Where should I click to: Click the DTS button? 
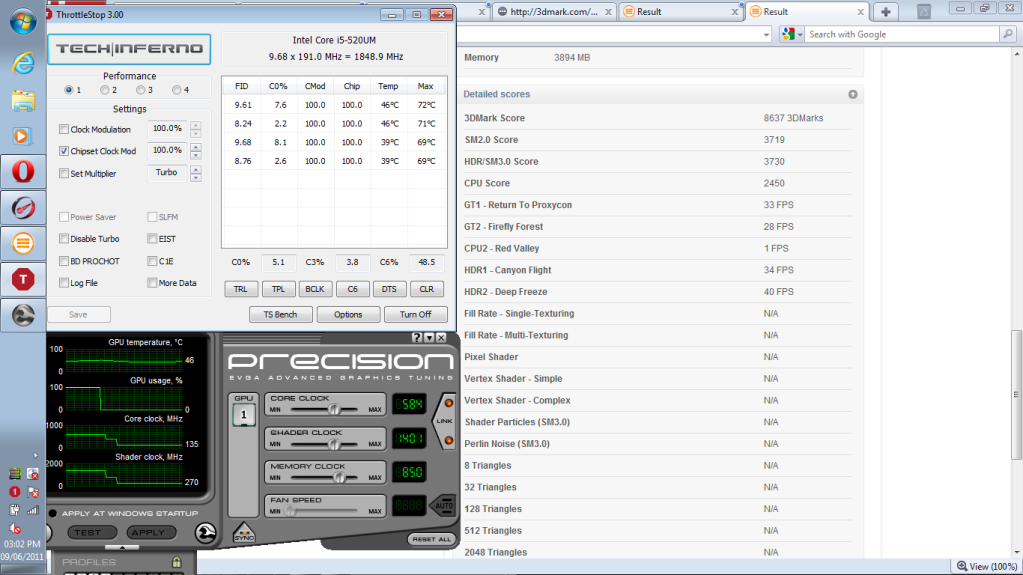389,288
